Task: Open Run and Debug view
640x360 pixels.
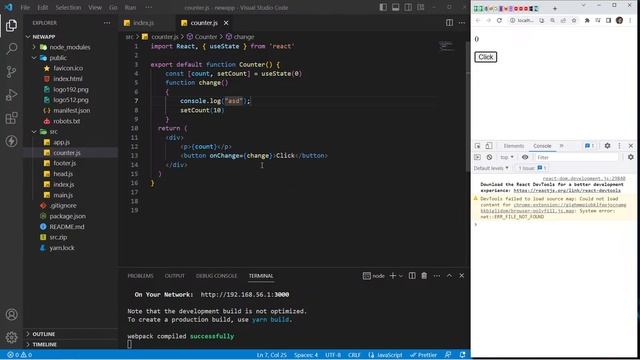Action: point(11,95)
